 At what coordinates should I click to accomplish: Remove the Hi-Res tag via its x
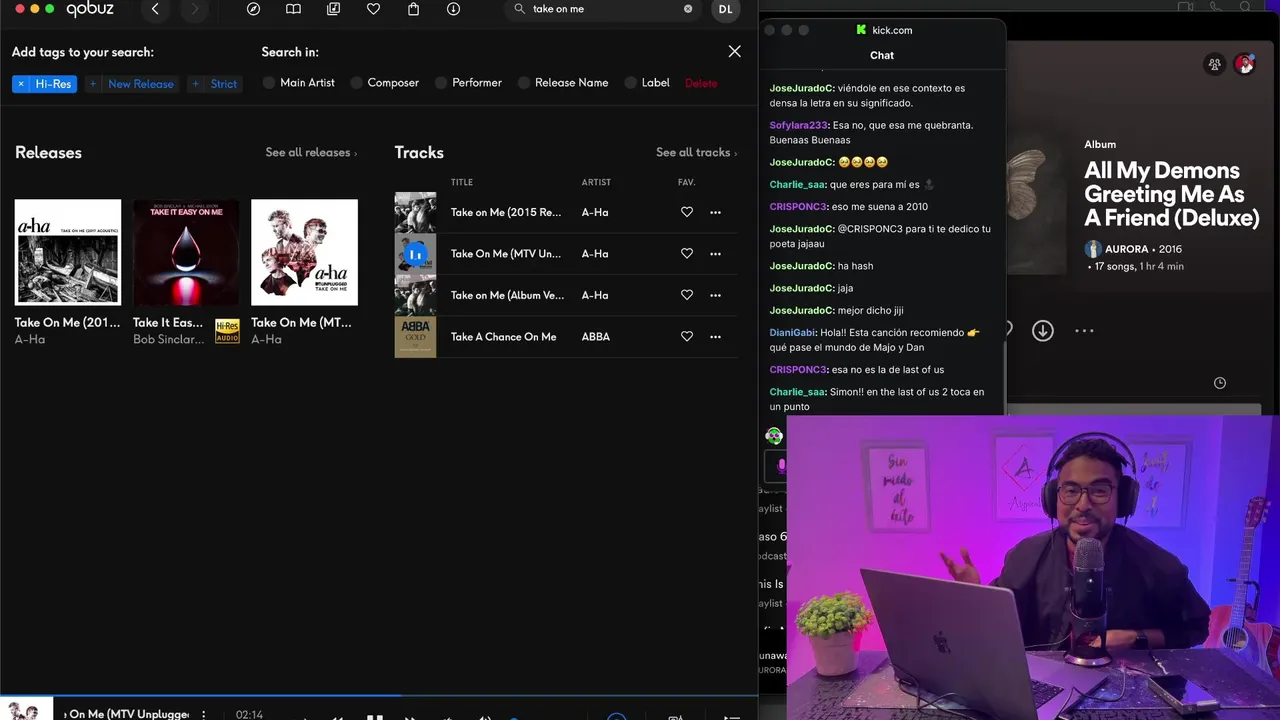pos(21,84)
